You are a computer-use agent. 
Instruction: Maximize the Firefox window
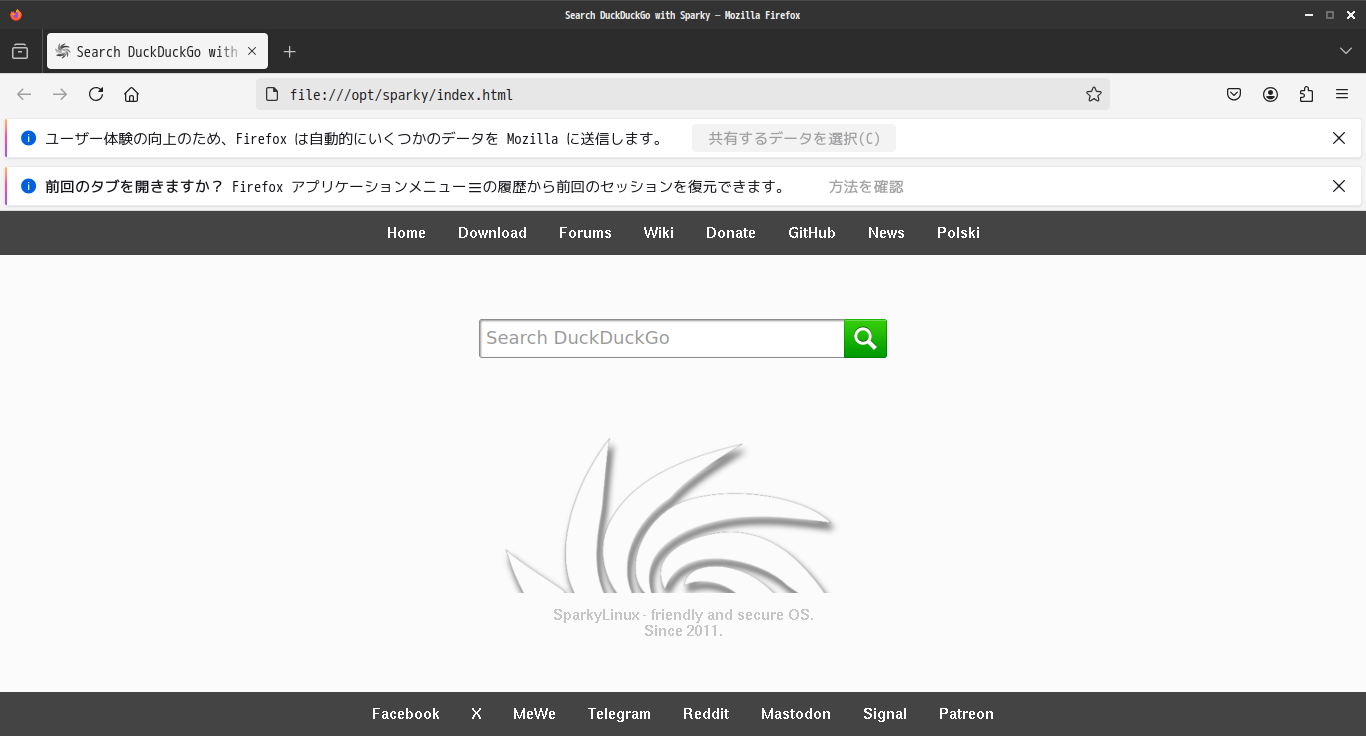point(1330,15)
